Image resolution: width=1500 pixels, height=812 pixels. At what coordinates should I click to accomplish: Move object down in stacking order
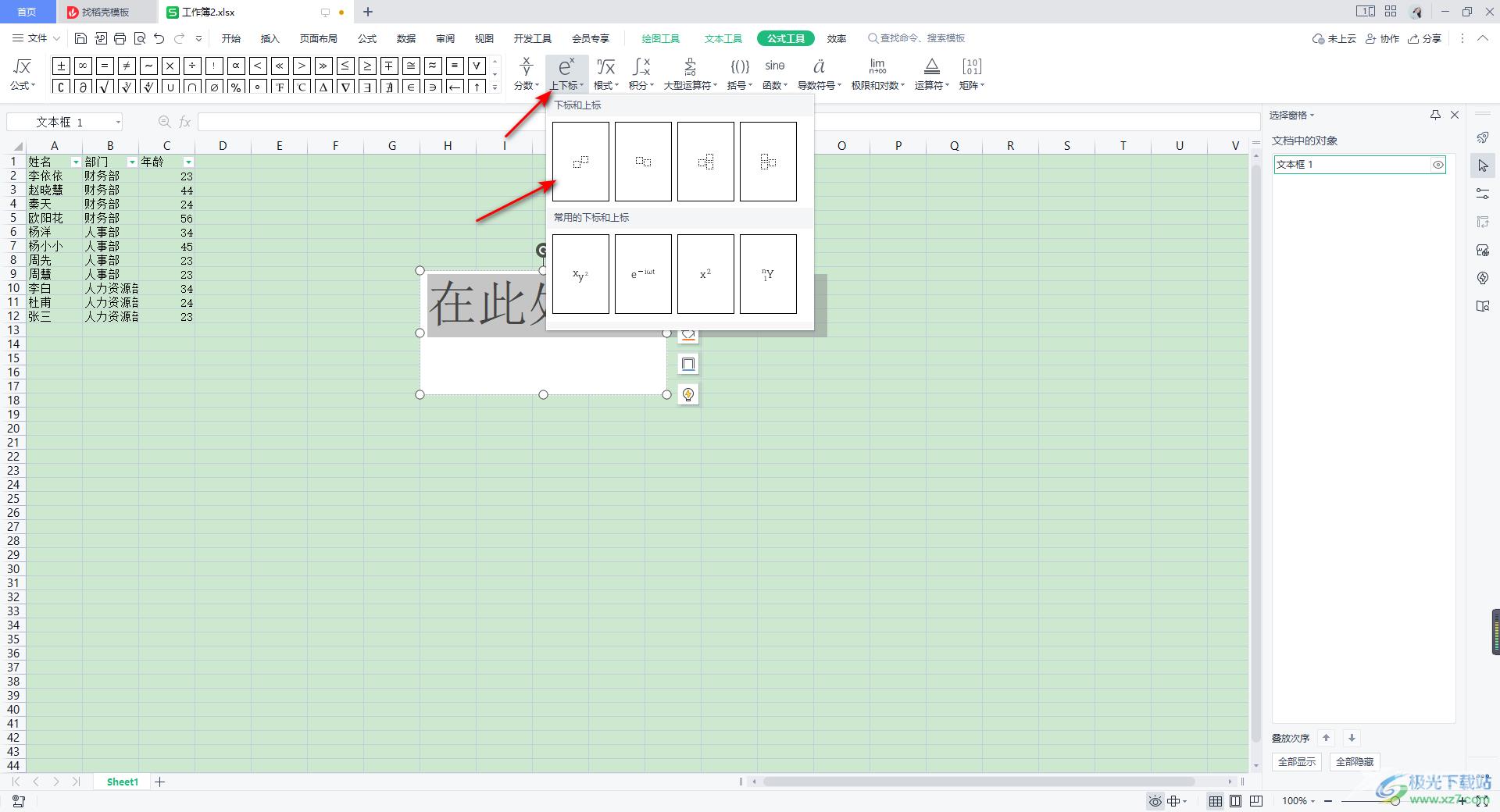[1352, 738]
